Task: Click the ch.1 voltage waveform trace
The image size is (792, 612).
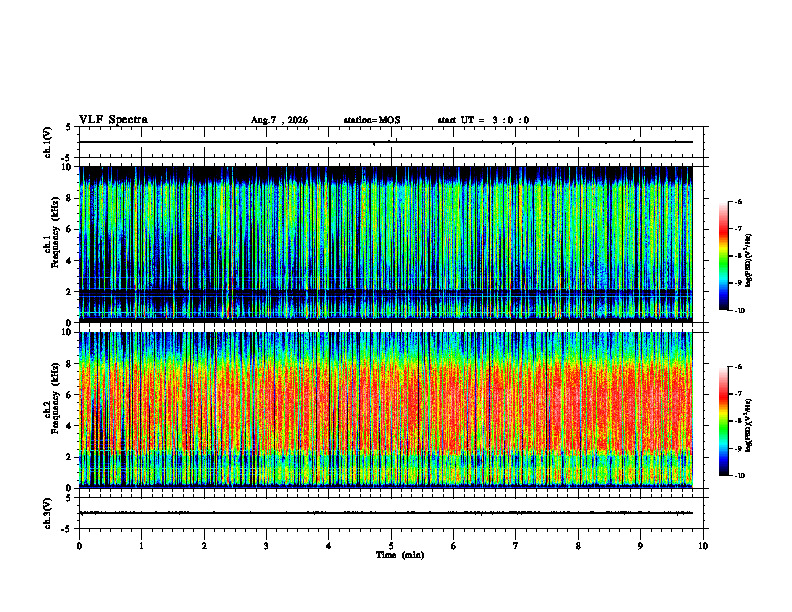Action: [385, 142]
